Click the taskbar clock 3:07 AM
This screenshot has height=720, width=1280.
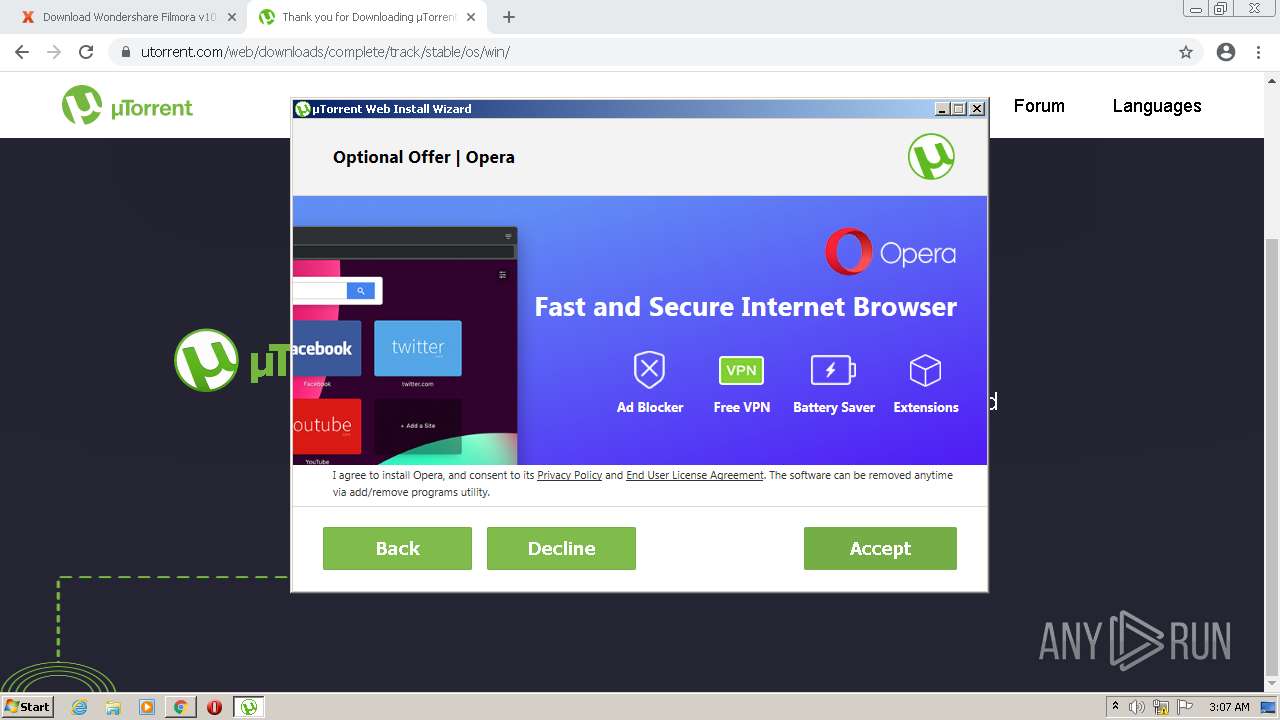[x=1229, y=707]
